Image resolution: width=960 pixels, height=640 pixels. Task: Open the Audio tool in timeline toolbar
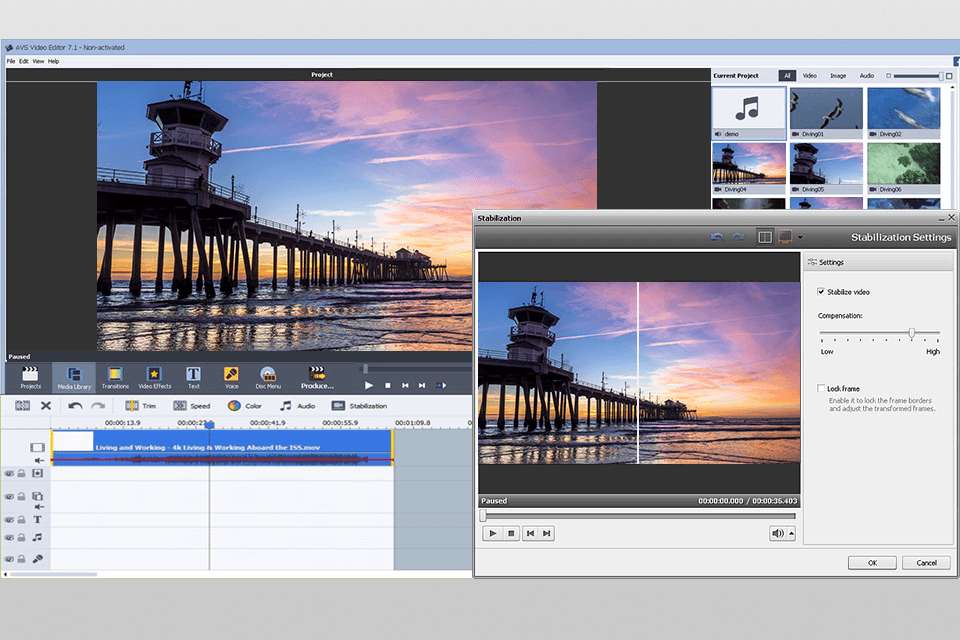click(298, 406)
